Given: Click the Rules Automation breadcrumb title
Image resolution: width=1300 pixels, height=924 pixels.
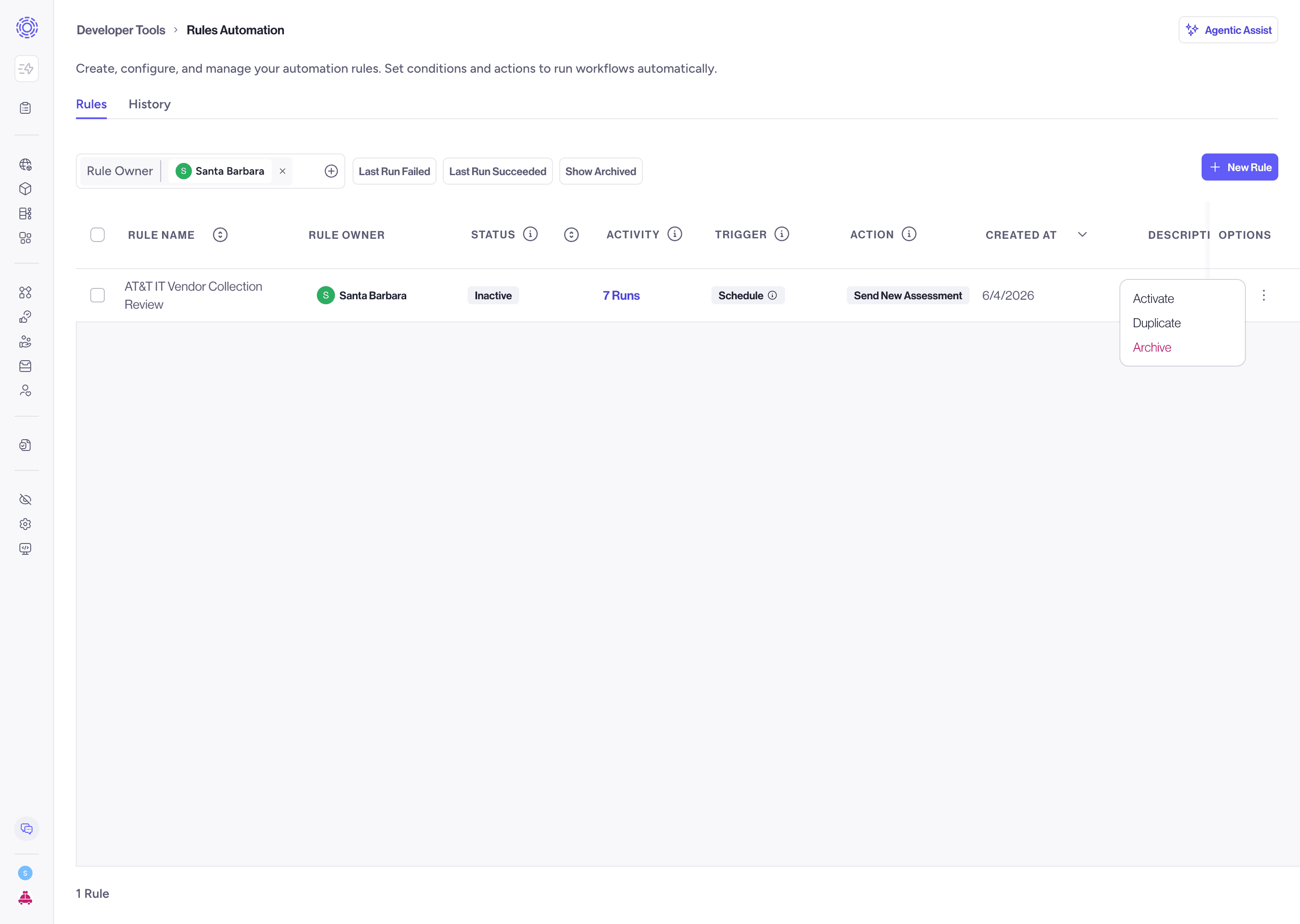Looking at the screenshot, I should [236, 30].
